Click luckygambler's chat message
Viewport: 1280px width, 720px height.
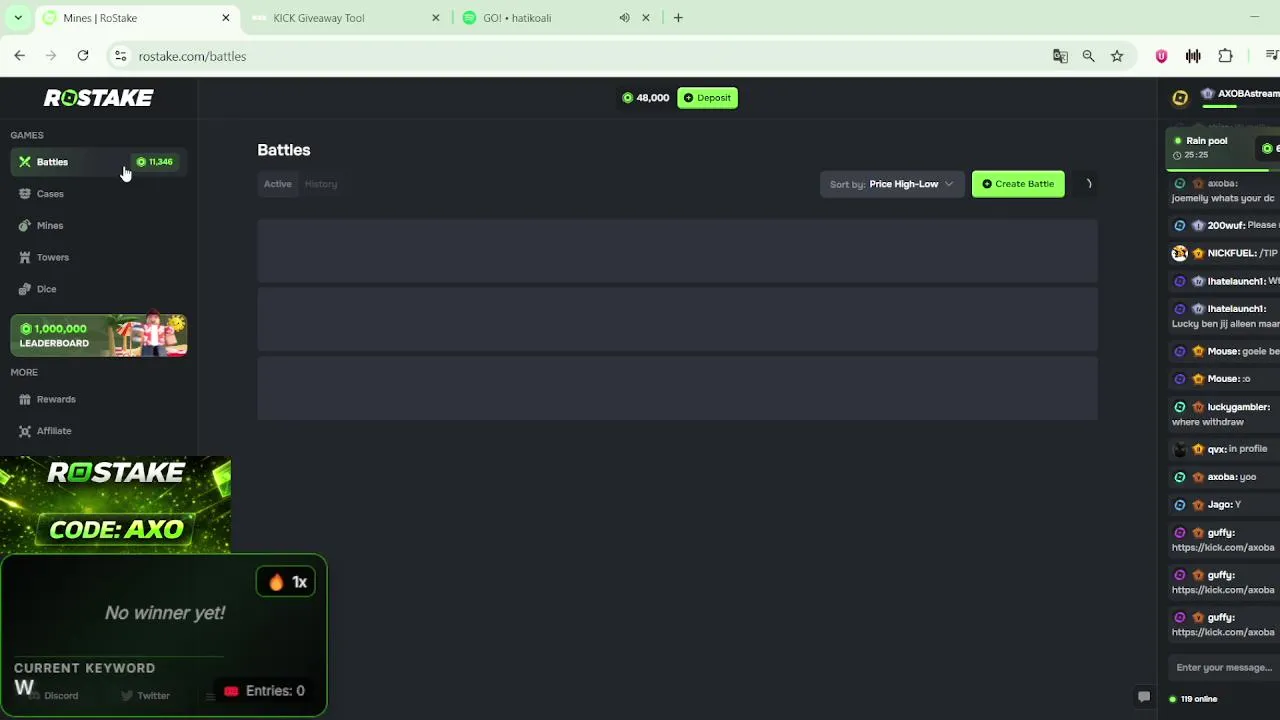click(x=1222, y=414)
